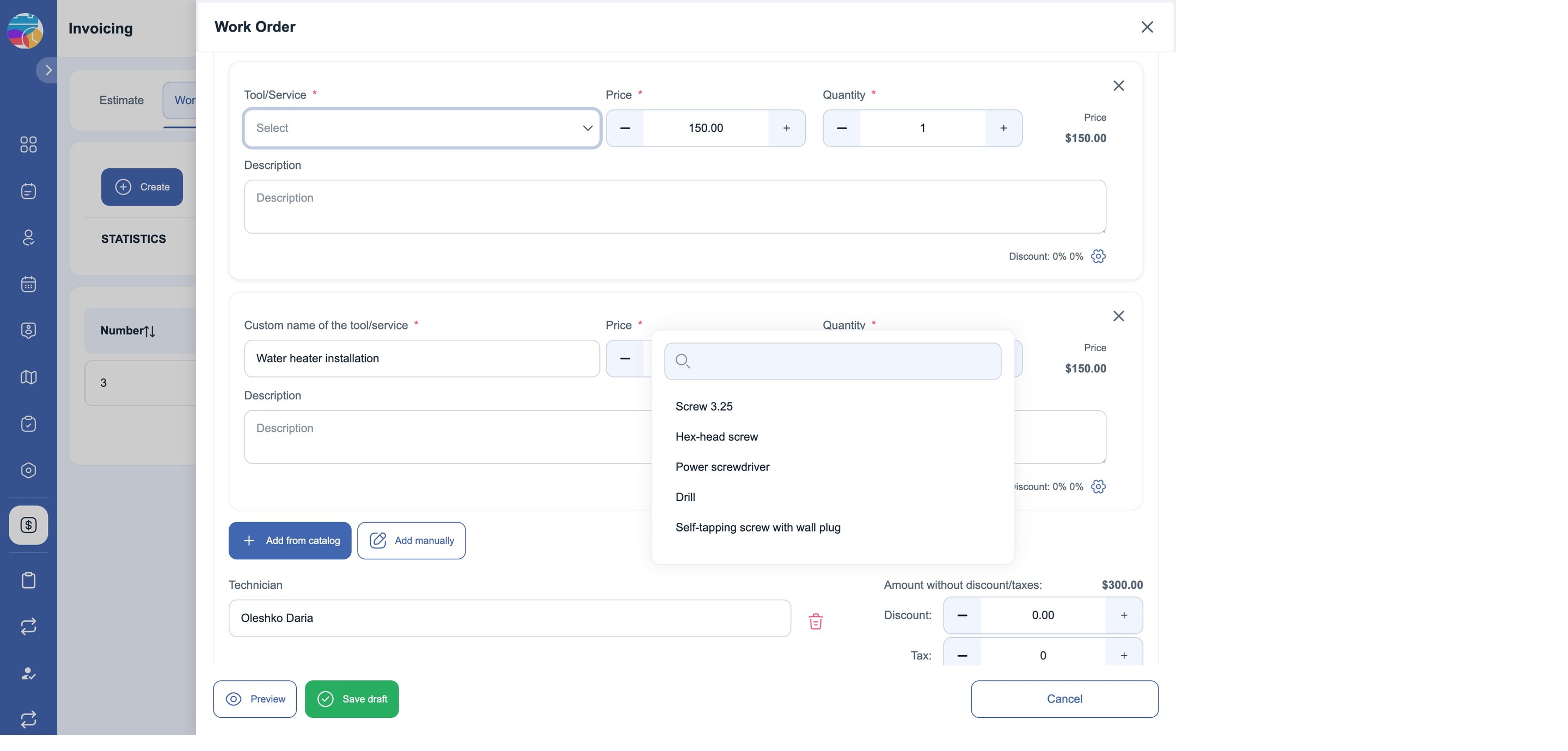This screenshot has width=1568, height=751.
Task: Cancel the Work Order form
Action: (1064, 699)
